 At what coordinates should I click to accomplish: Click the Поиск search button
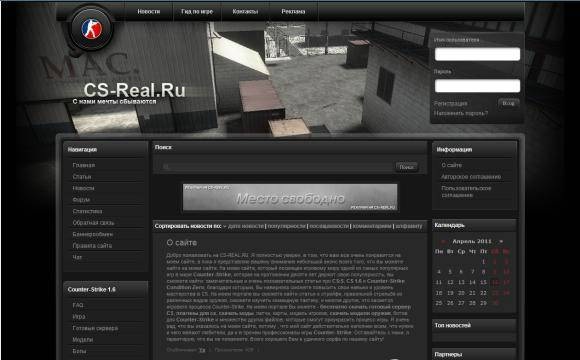point(407,167)
